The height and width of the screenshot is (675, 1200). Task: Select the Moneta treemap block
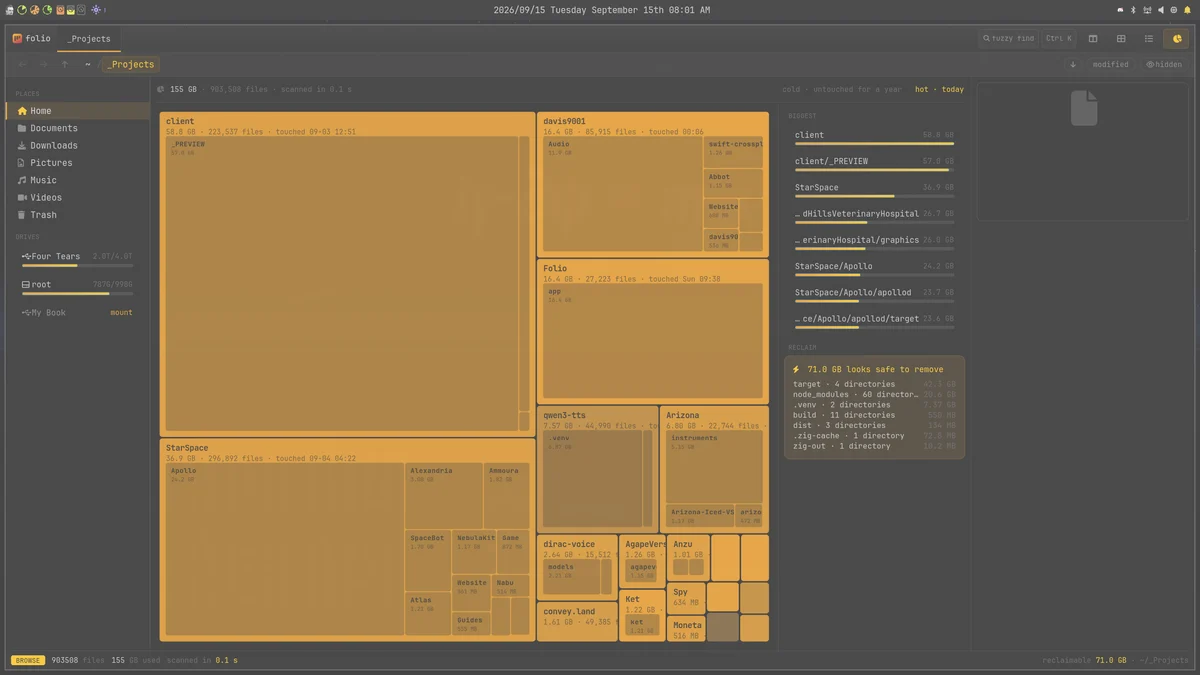point(686,628)
